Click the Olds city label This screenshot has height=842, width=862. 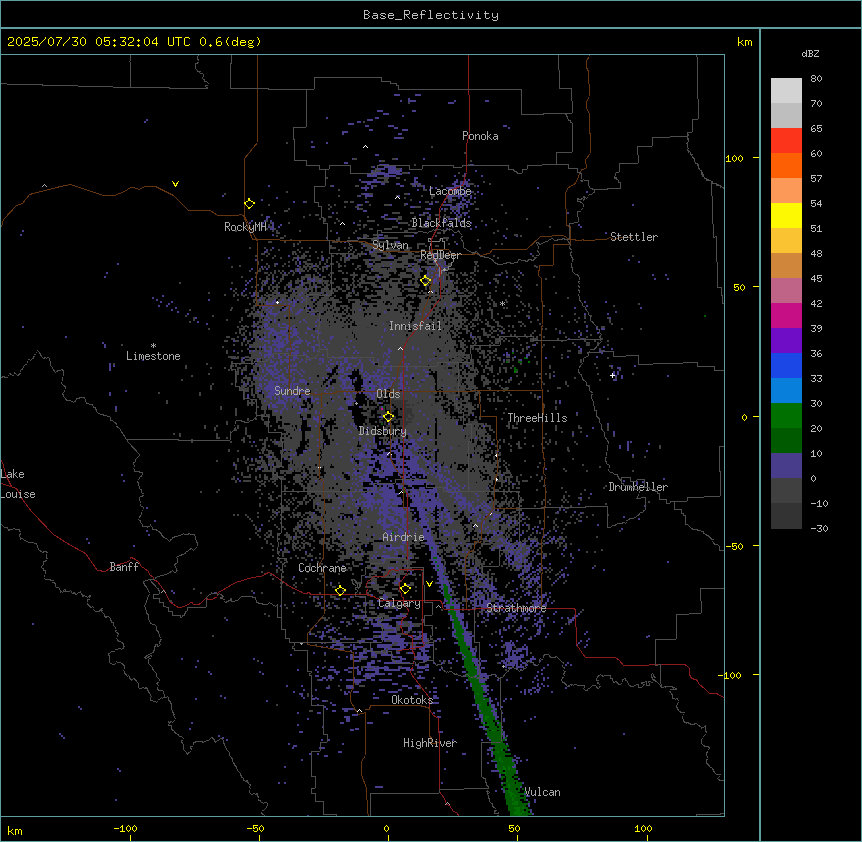[388, 394]
